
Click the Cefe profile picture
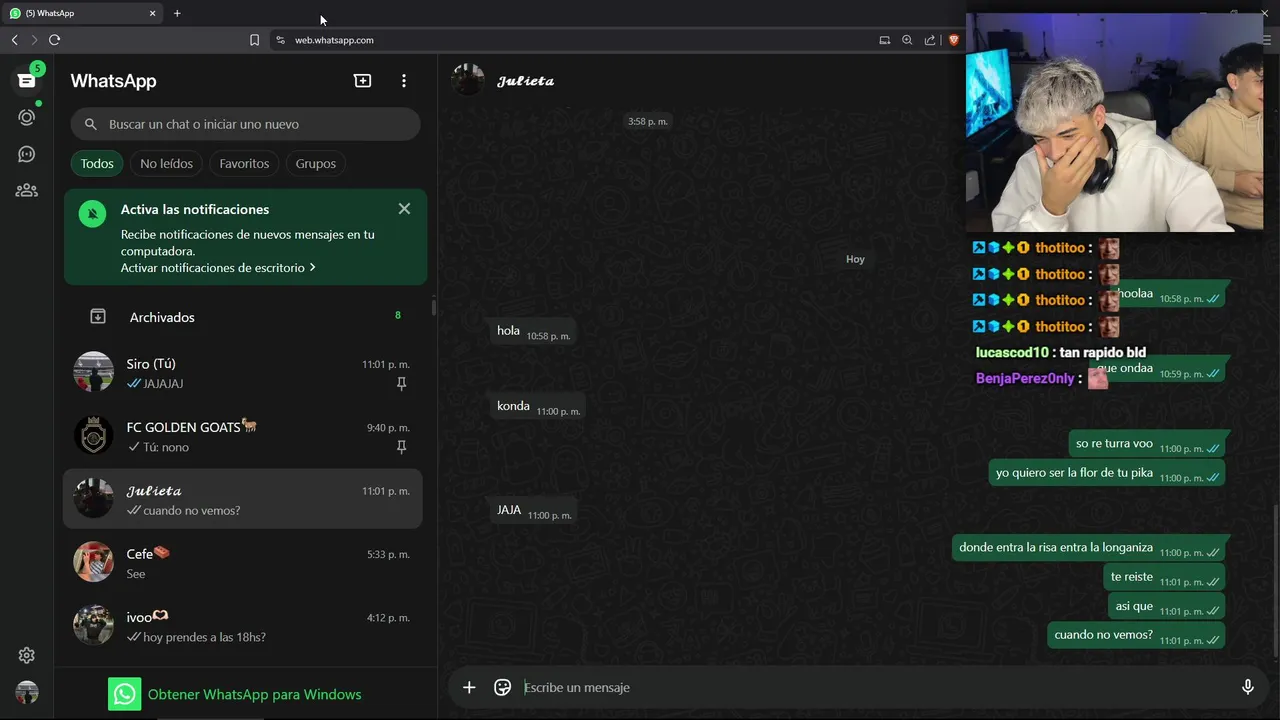pos(94,562)
